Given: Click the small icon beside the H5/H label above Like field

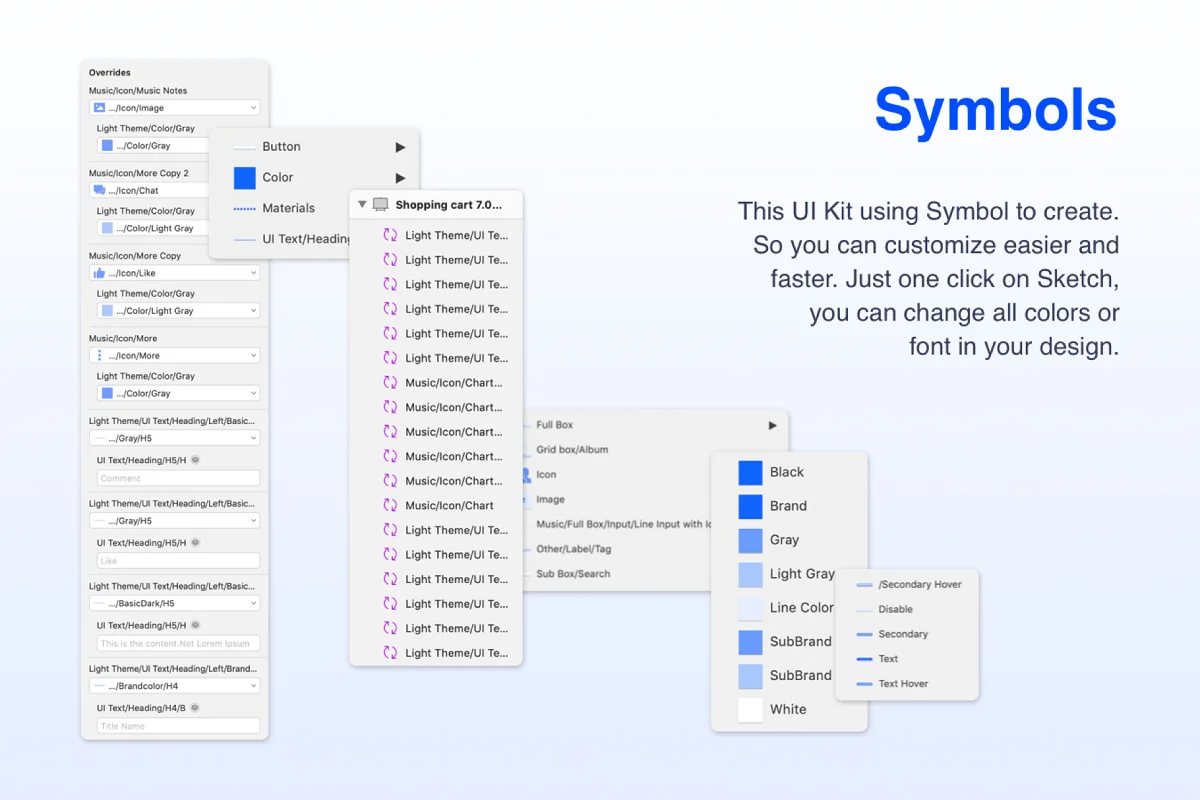Looking at the screenshot, I should click(x=195, y=542).
